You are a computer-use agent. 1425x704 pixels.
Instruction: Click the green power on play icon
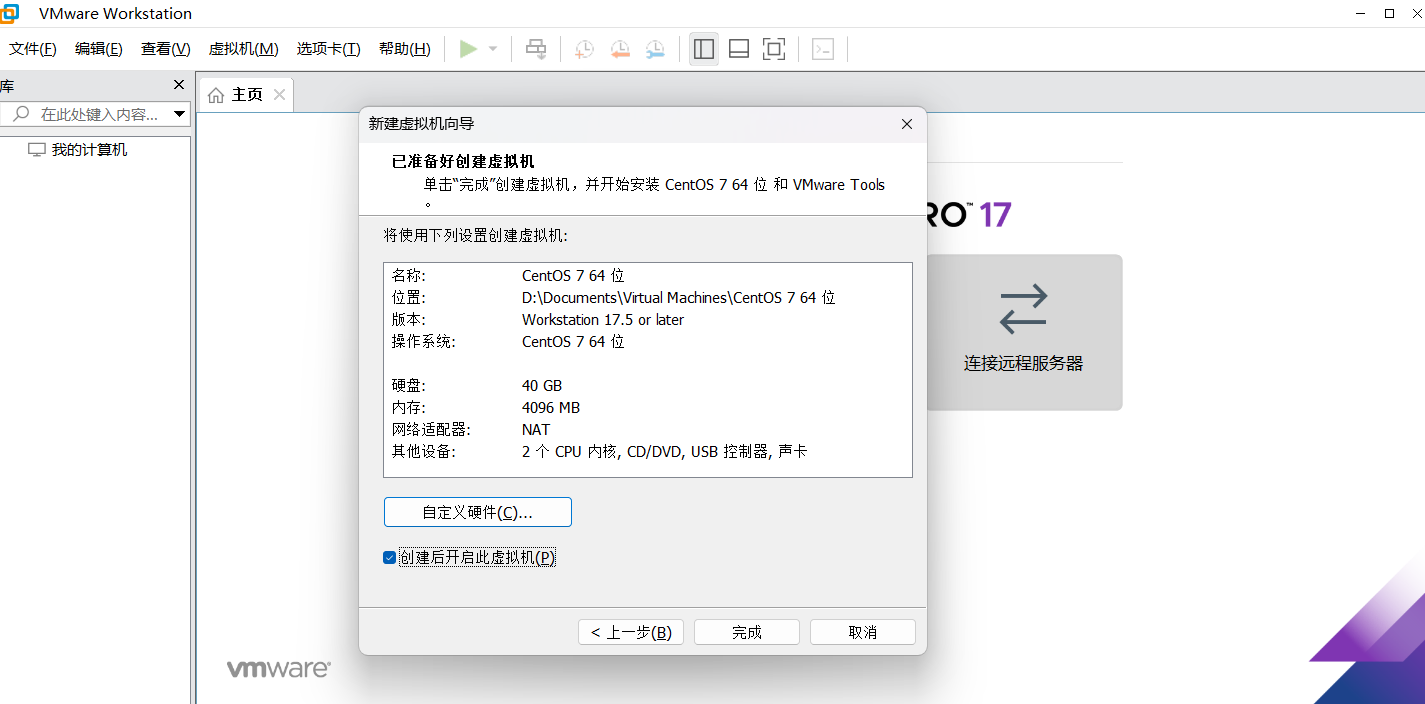point(468,49)
